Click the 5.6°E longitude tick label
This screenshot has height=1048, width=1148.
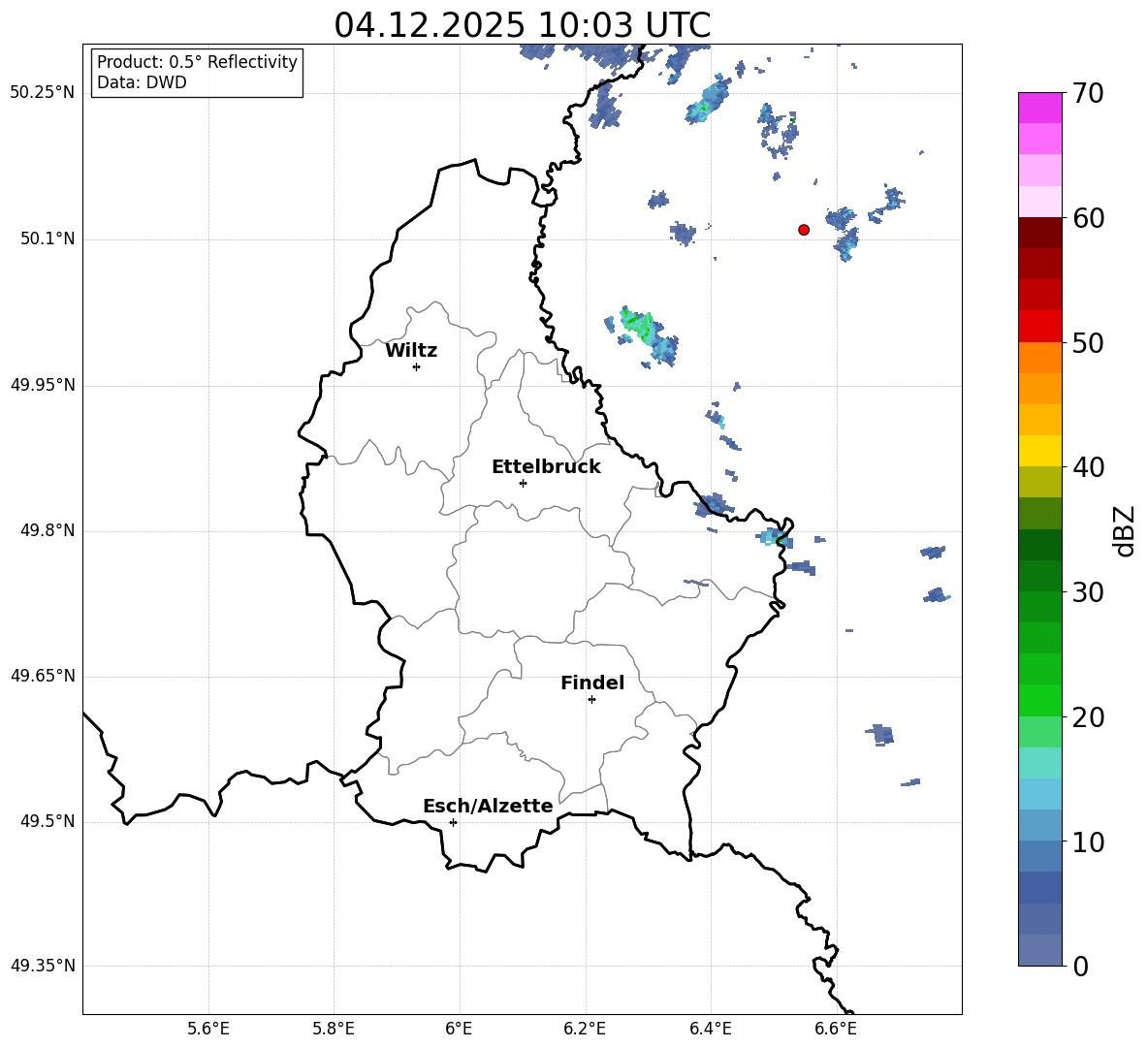click(208, 1029)
